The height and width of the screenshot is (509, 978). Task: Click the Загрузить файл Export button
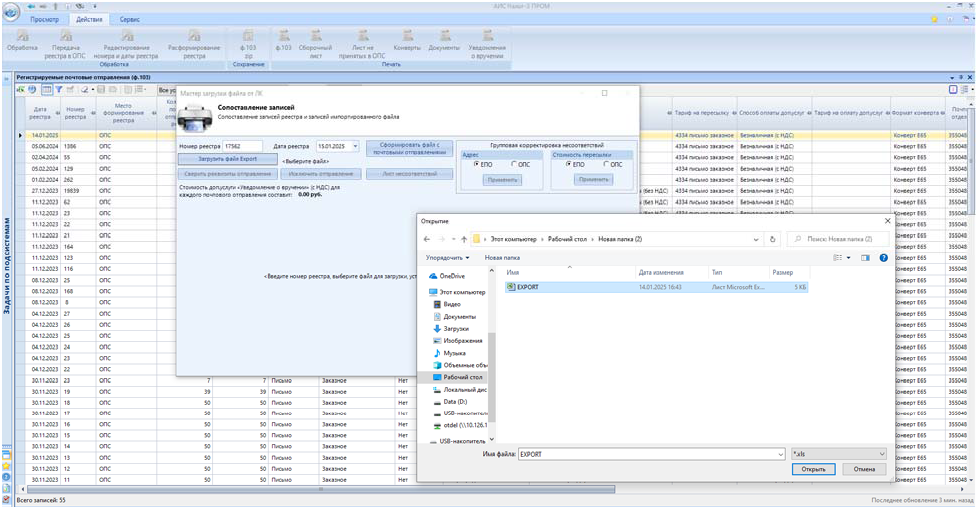(x=227, y=159)
